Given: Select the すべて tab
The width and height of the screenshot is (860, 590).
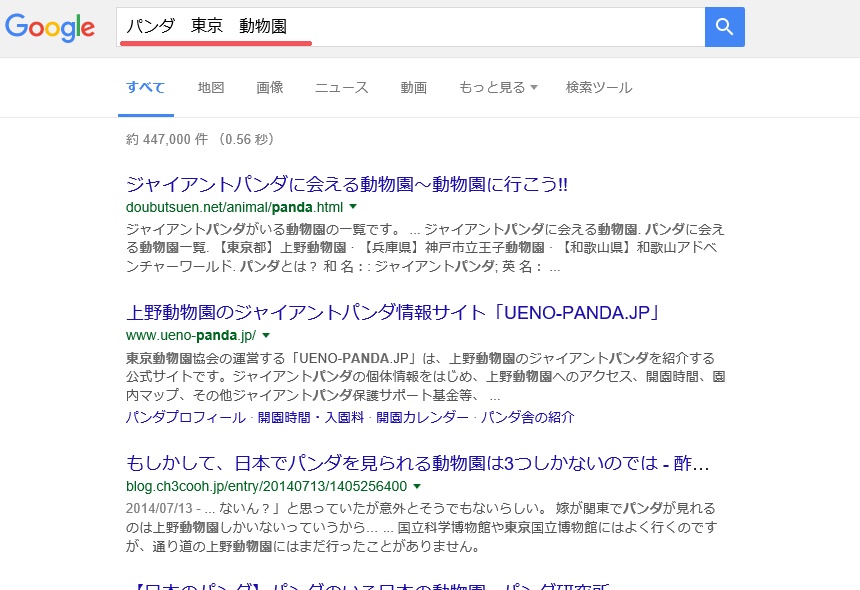Looking at the screenshot, I should (x=145, y=88).
